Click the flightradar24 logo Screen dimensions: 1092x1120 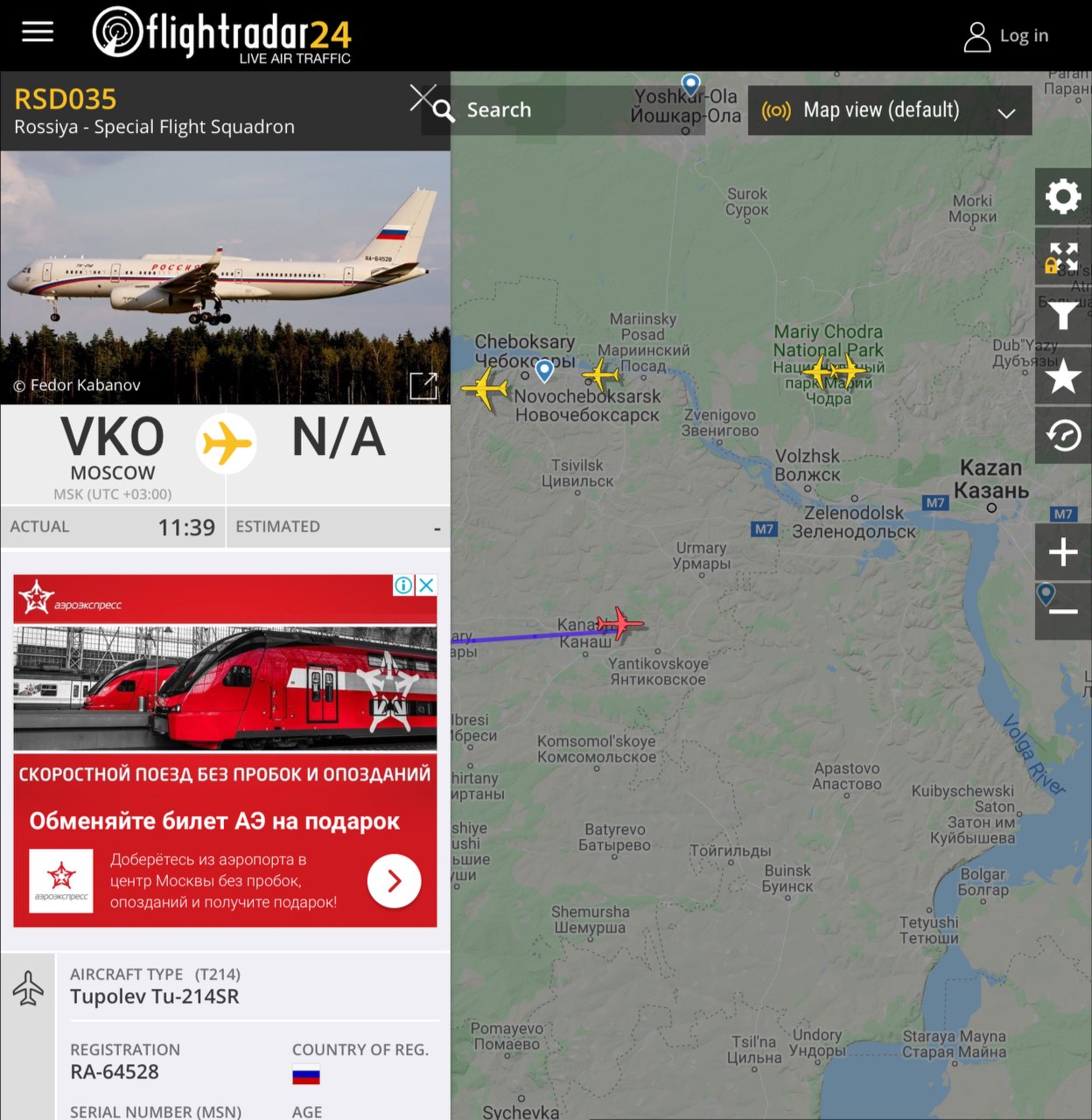tap(222, 35)
